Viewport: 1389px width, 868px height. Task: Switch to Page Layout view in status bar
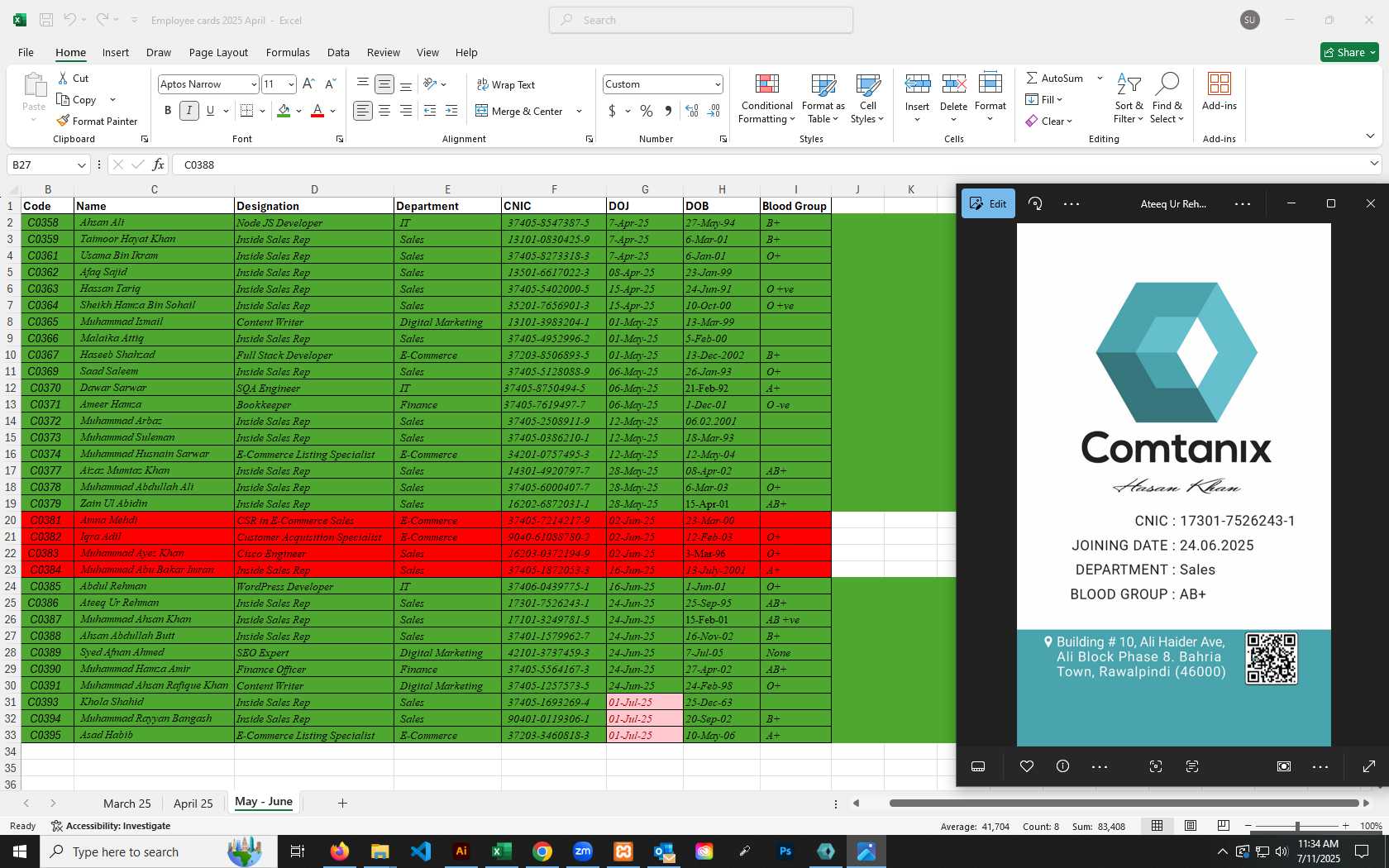(1191, 826)
